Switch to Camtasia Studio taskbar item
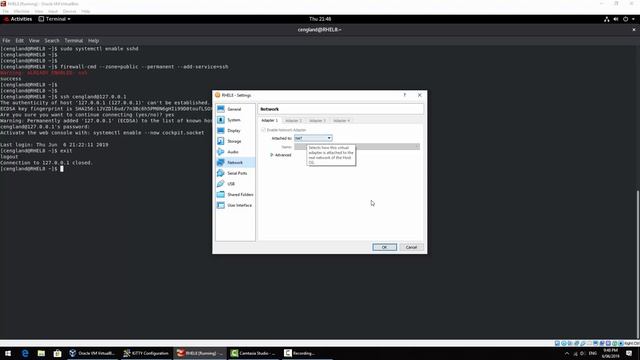Screen dimensions: 640x360 click(x=253, y=353)
